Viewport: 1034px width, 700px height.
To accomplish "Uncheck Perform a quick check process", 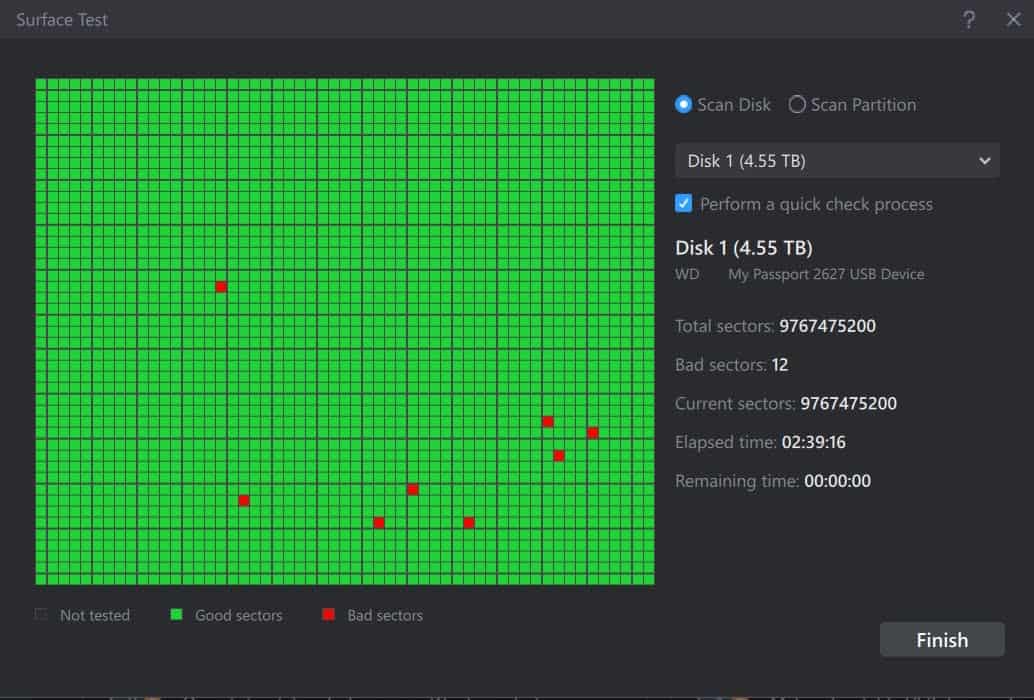I will (x=684, y=204).
